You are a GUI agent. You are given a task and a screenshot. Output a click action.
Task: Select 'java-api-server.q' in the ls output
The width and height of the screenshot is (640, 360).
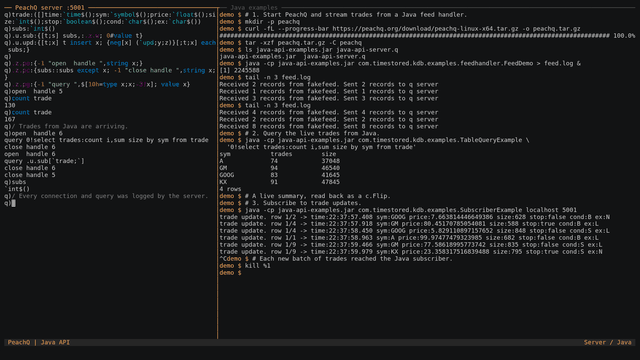(334, 56)
